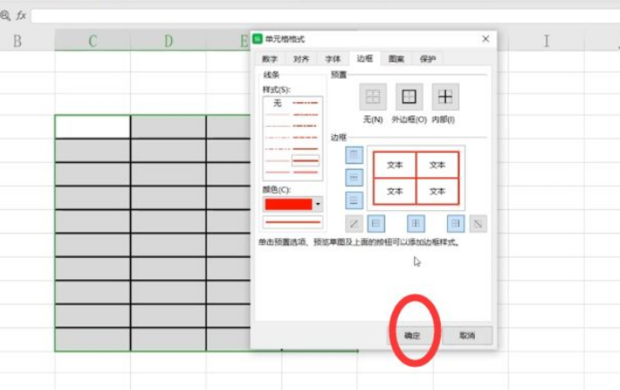Apply the 外边框(O) outline preset

[x=409, y=97]
